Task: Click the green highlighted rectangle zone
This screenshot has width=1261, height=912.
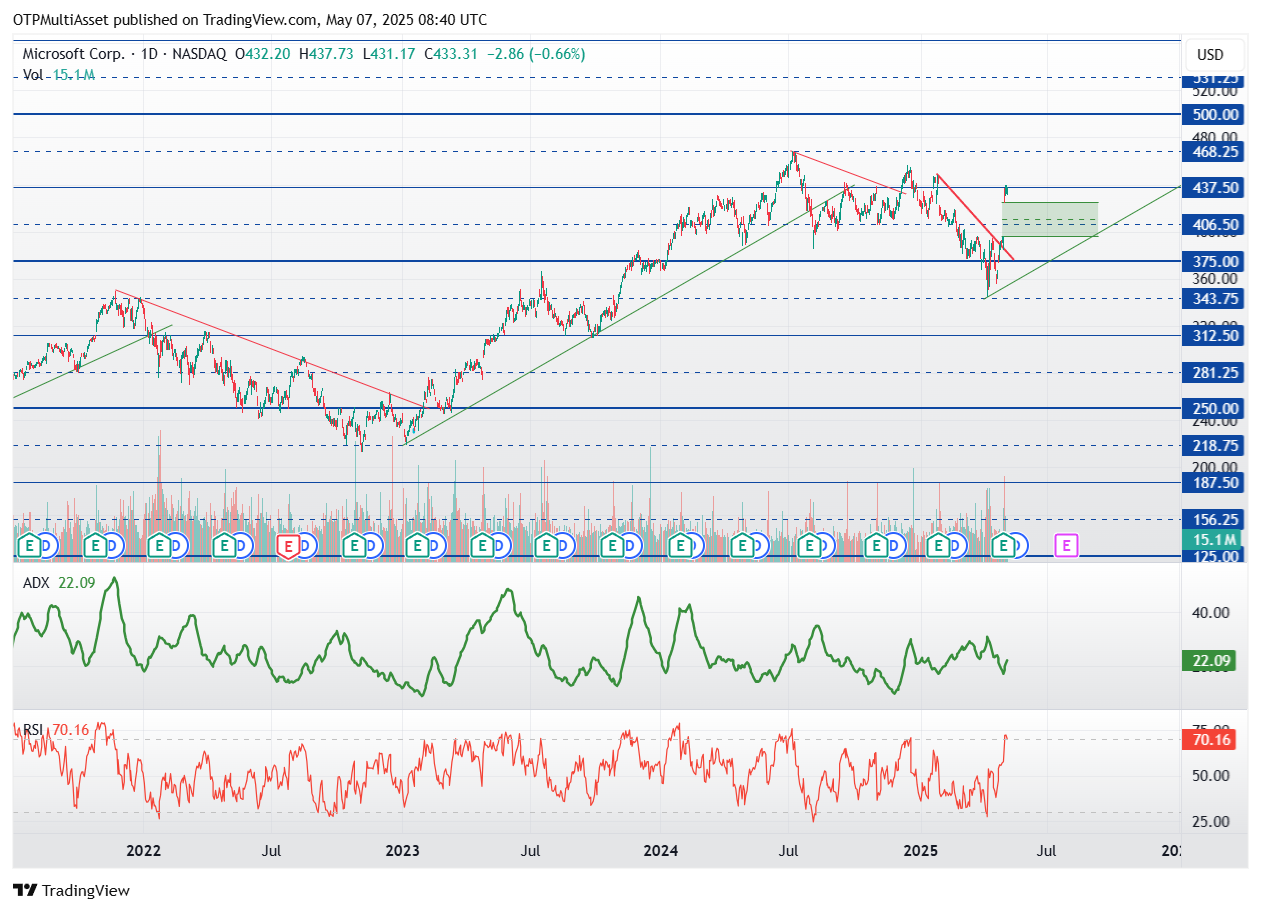Action: 1050,219
